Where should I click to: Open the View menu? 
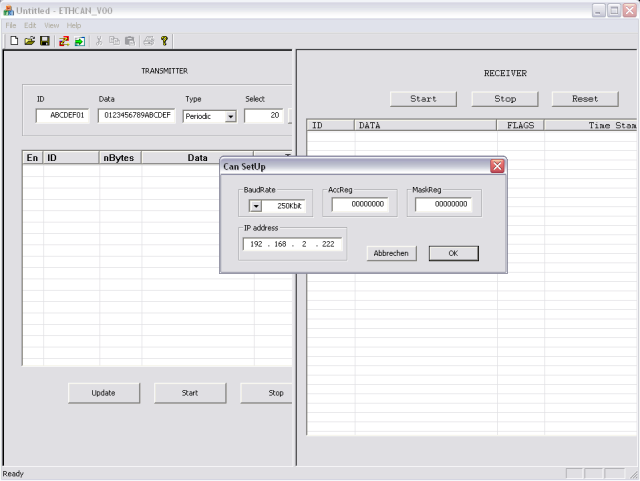[51, 25]
